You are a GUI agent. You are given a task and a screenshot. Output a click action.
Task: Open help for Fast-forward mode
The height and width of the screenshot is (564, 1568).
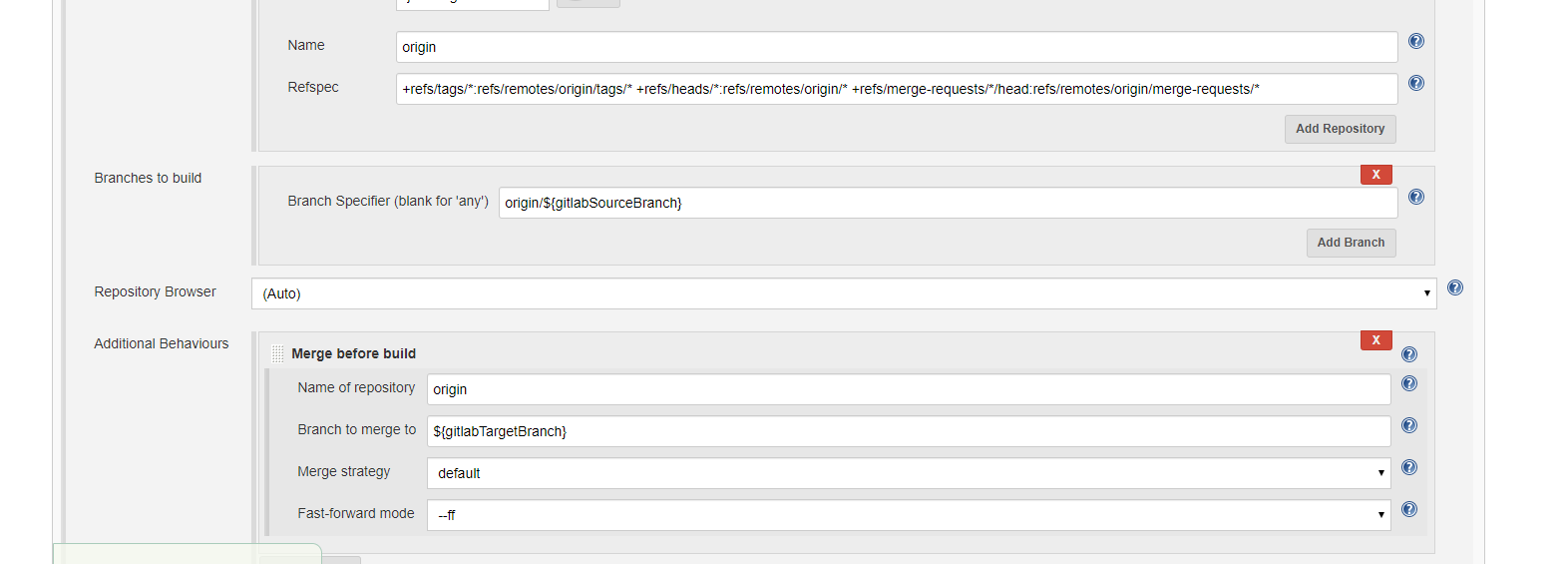[1408, 509]
